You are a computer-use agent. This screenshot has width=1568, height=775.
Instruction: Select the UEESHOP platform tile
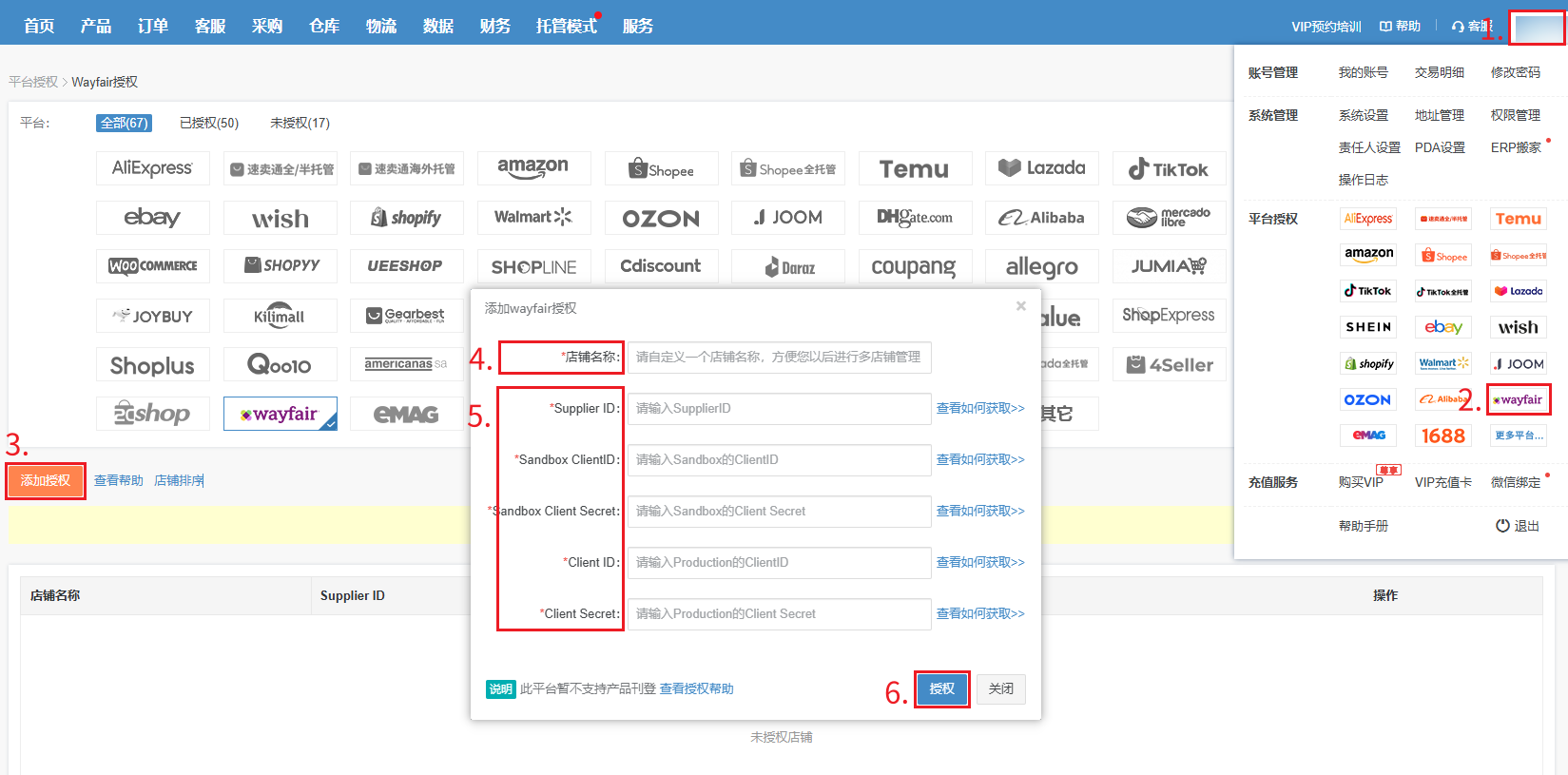[407, 266]
